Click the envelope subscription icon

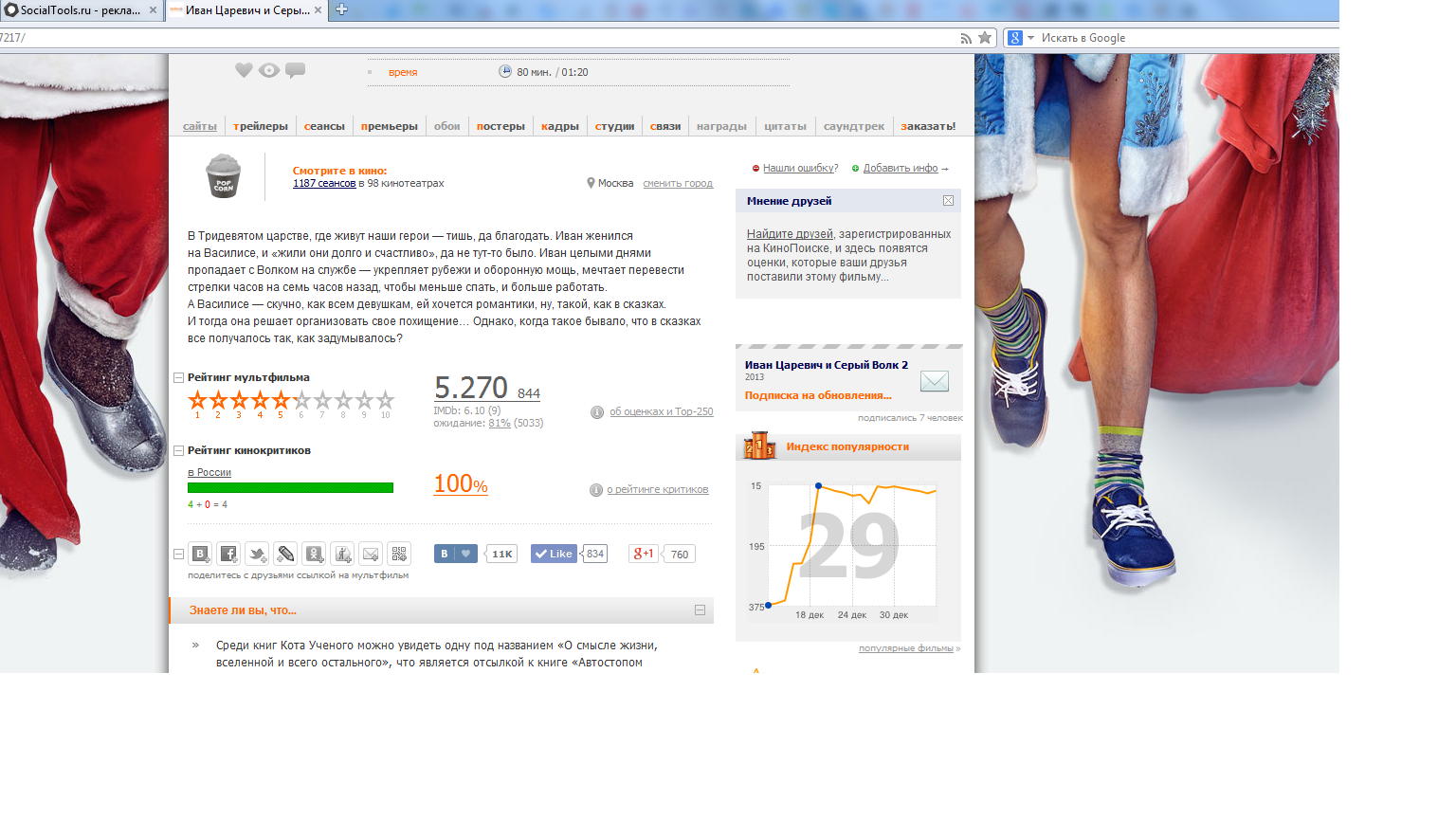(x=935, y=381)
